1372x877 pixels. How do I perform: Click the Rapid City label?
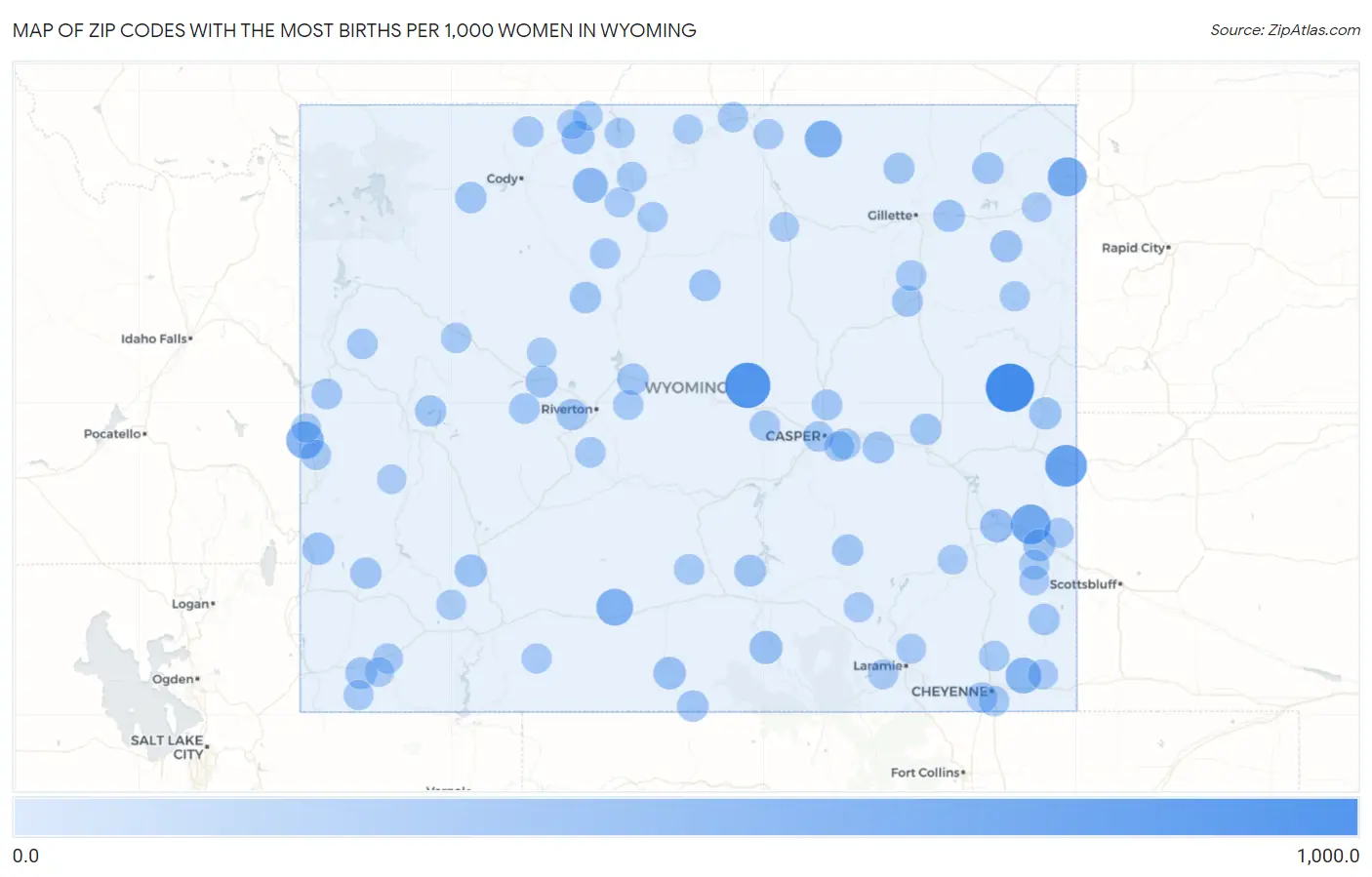[1134, 248]
